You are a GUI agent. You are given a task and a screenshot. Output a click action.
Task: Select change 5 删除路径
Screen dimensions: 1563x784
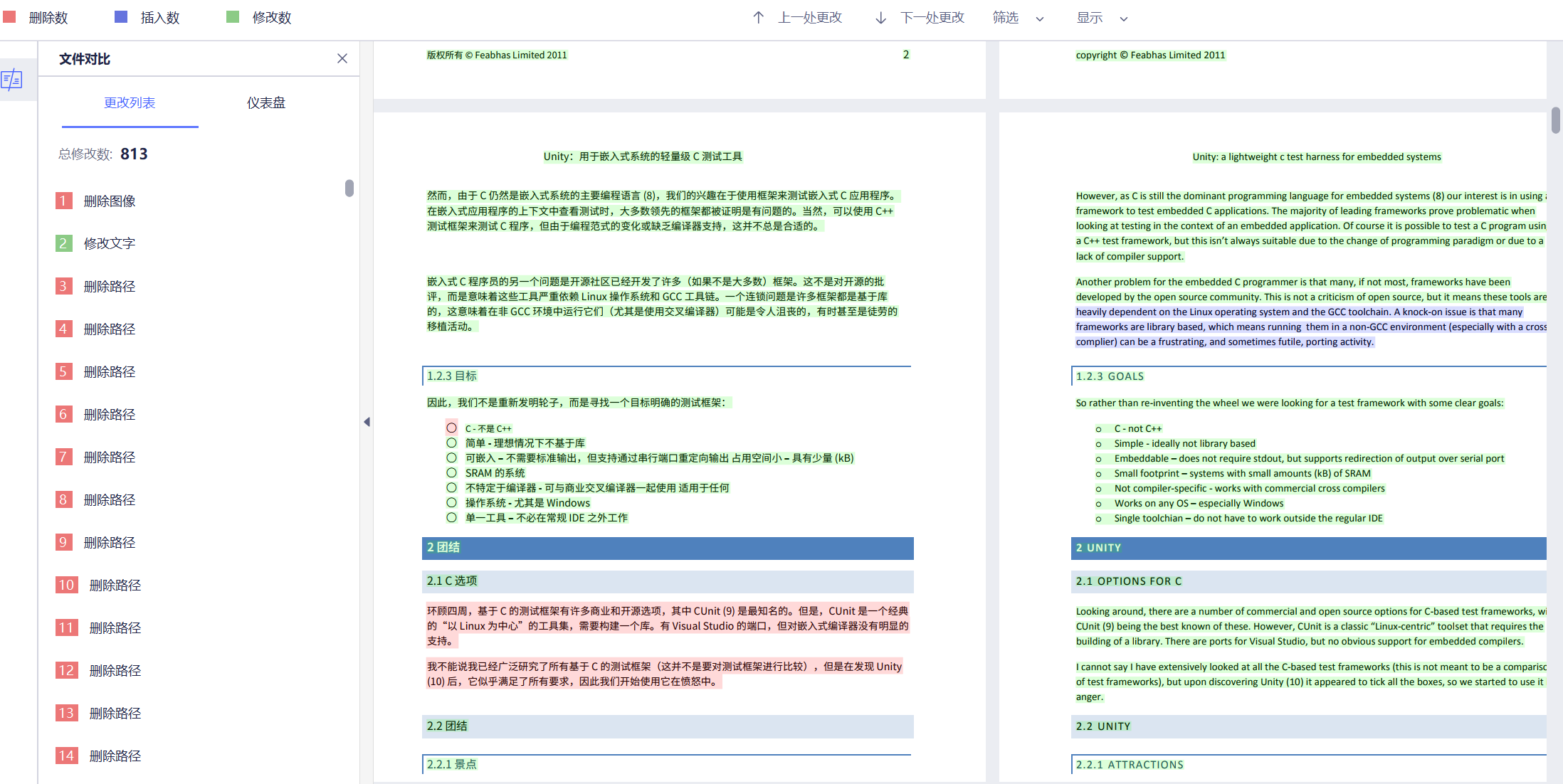tap(96, 371)
